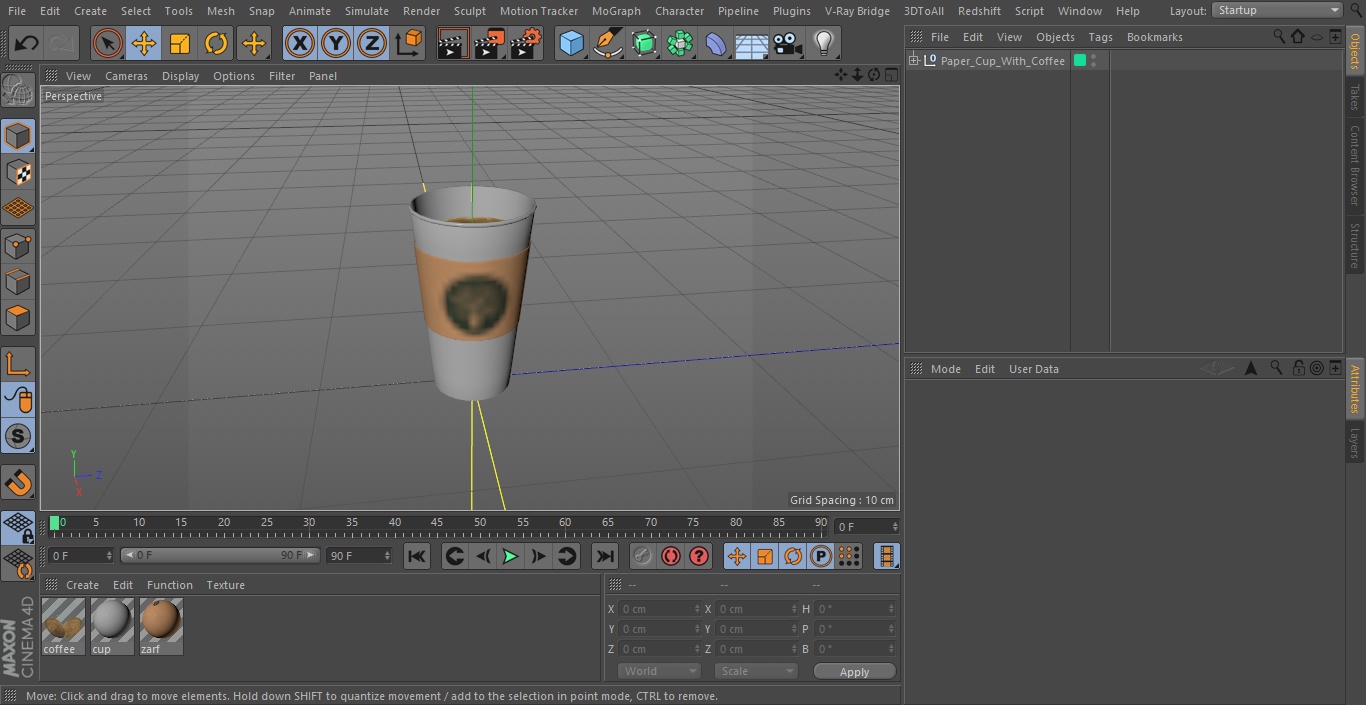Select the Live Selection tool
The height and width of the screenshot is (705, 1366).
tap(108, 43)
